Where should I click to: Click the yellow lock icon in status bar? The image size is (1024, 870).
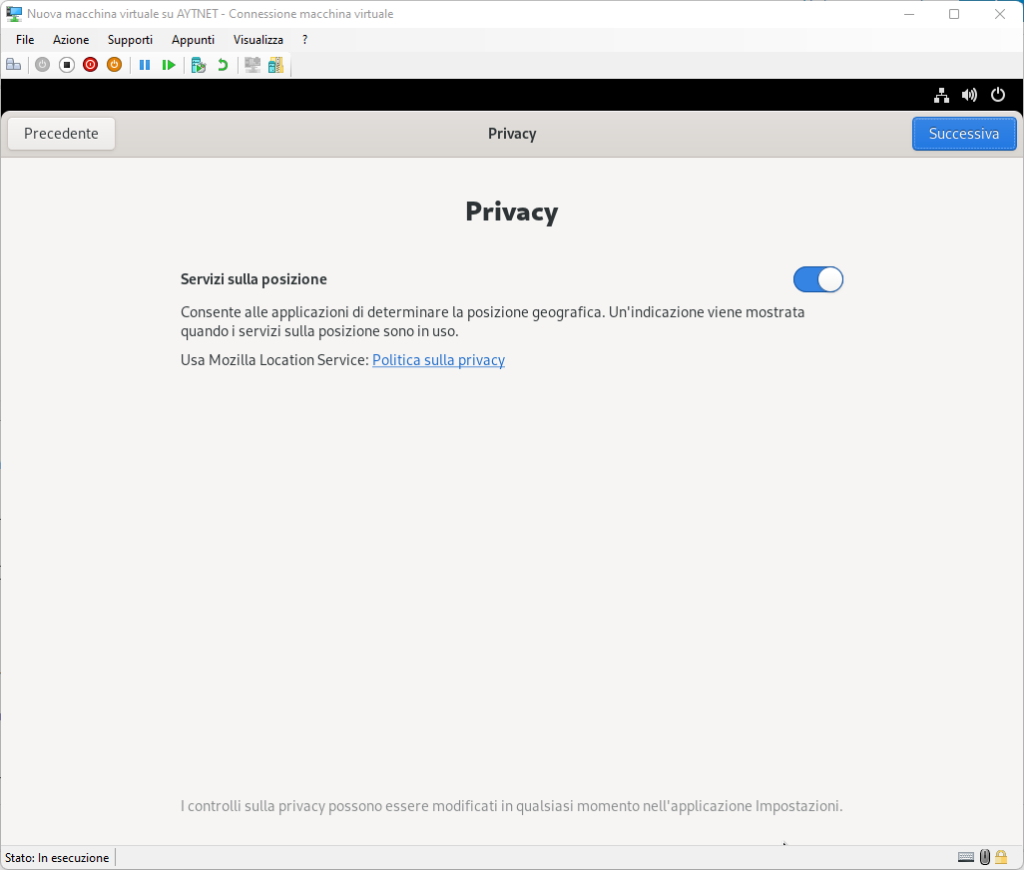tap(1001, 857)
